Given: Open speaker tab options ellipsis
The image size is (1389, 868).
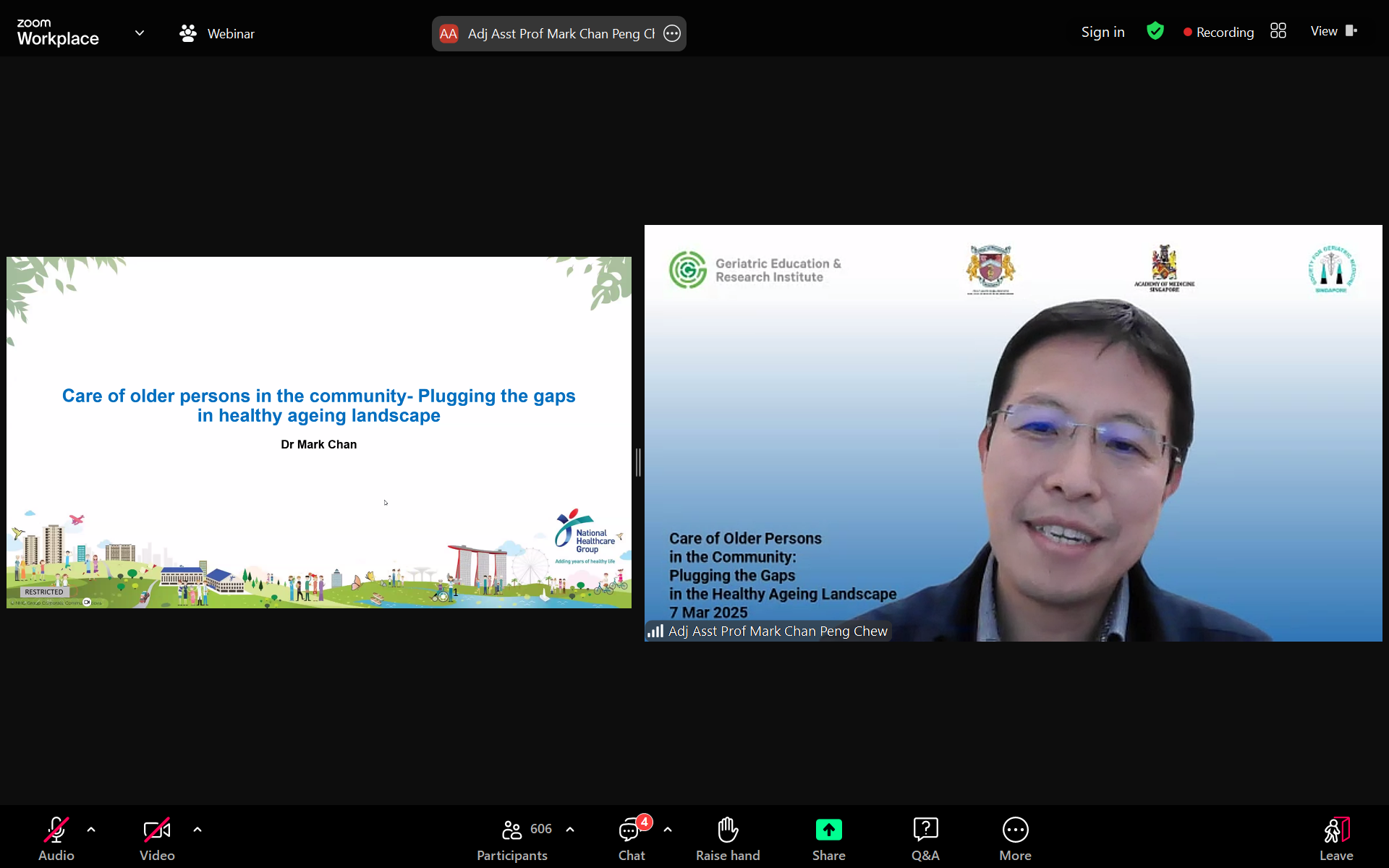Looking at the screenshot, I should point(672,33).
